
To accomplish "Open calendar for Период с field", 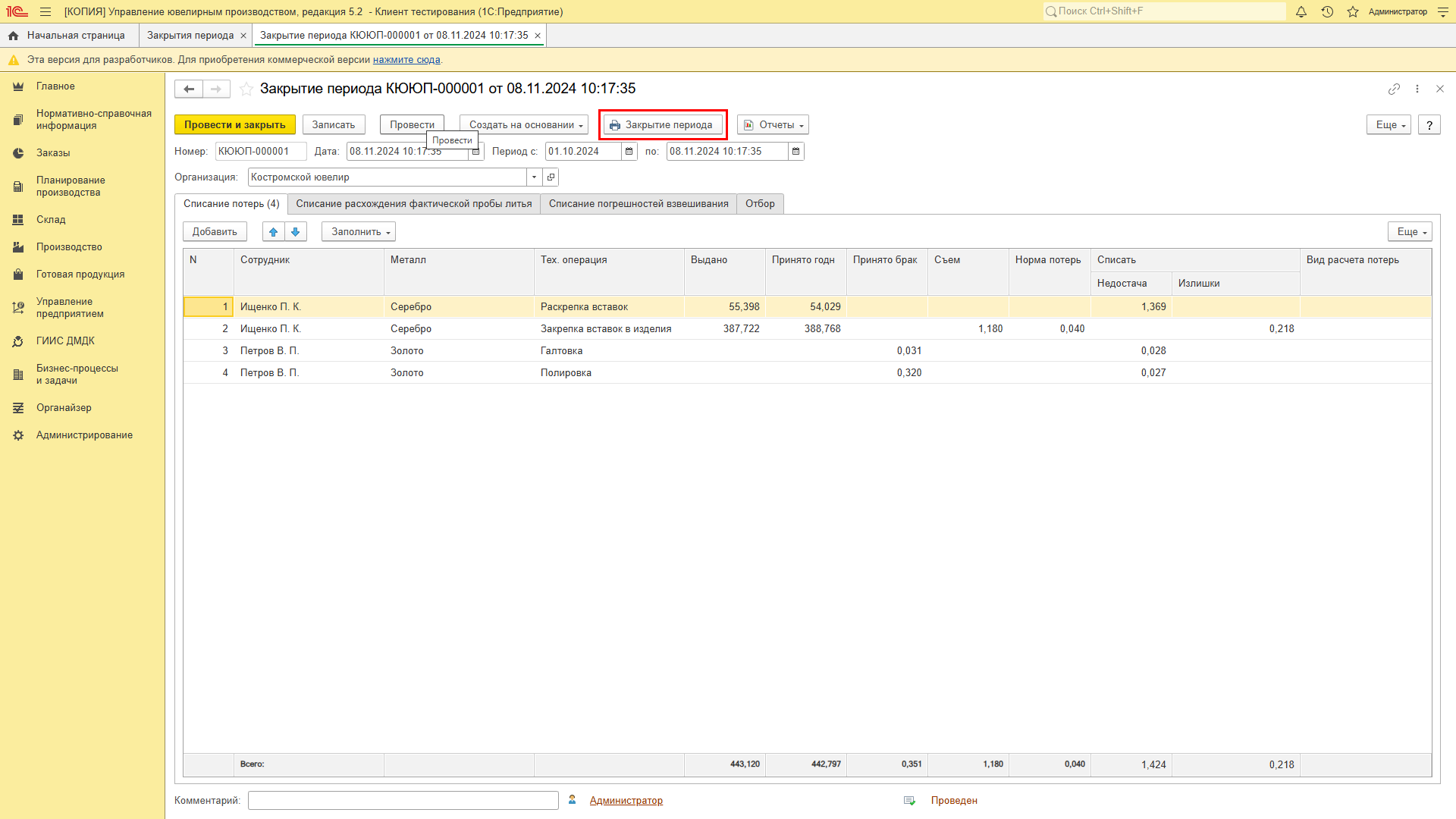I will point(629,152).
